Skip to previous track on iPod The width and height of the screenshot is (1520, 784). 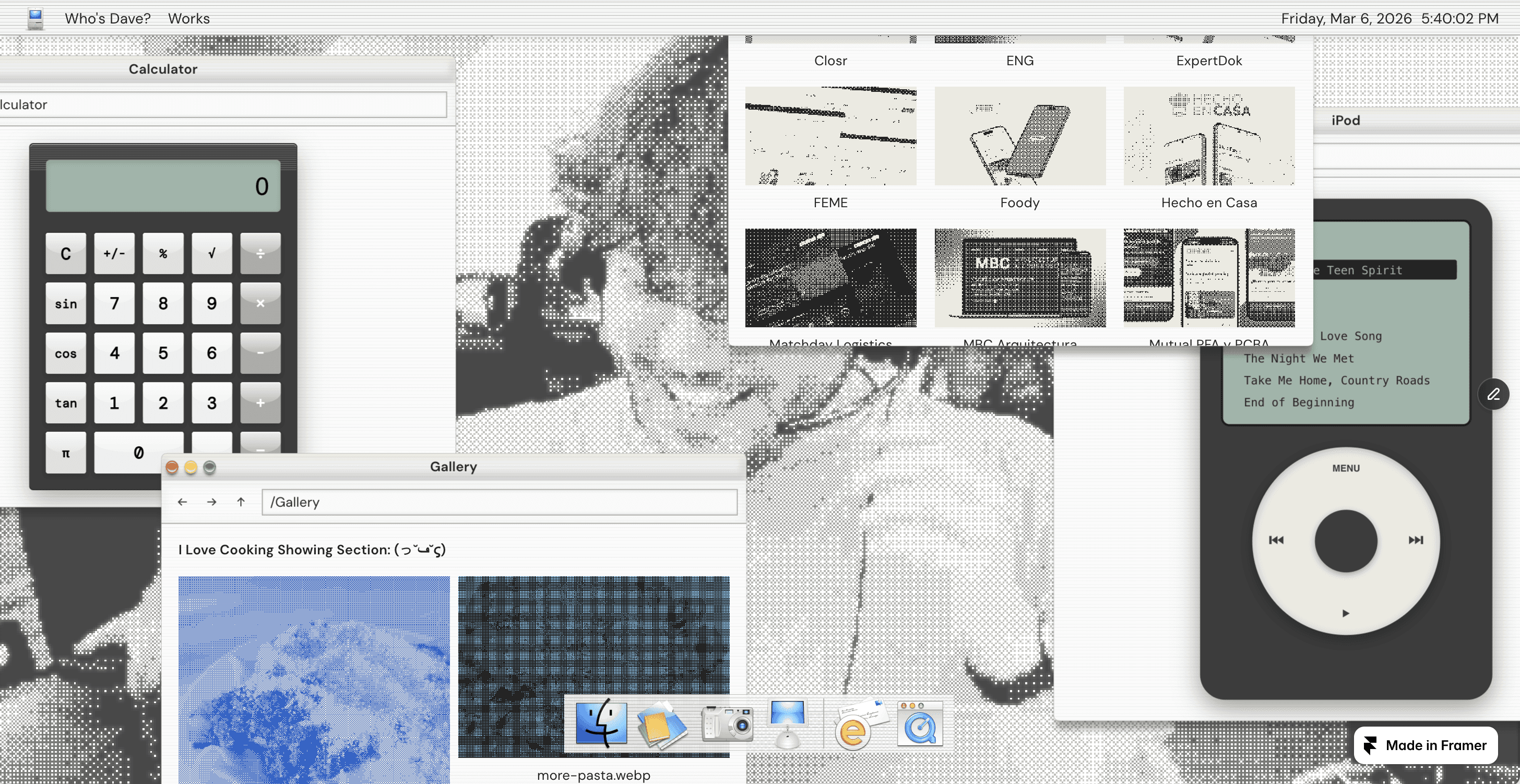point(1276,540)
